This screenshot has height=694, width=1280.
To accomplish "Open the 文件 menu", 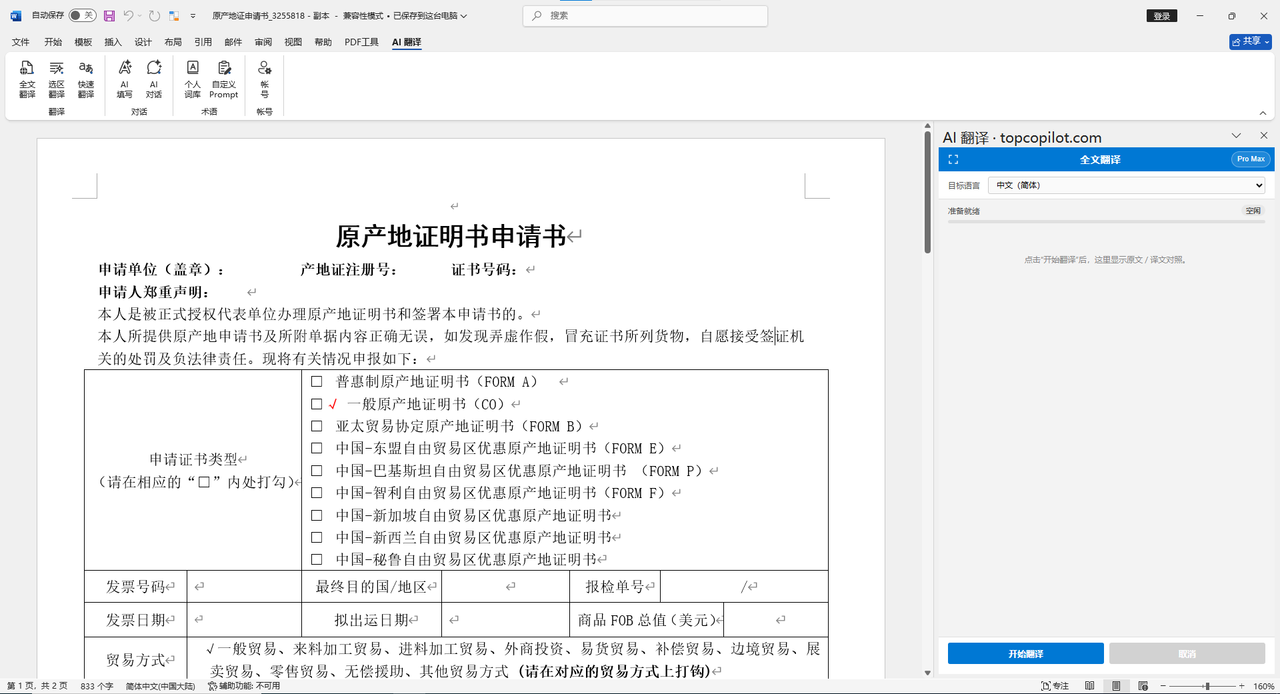I will pyautogui.click(x=20, y=42).
